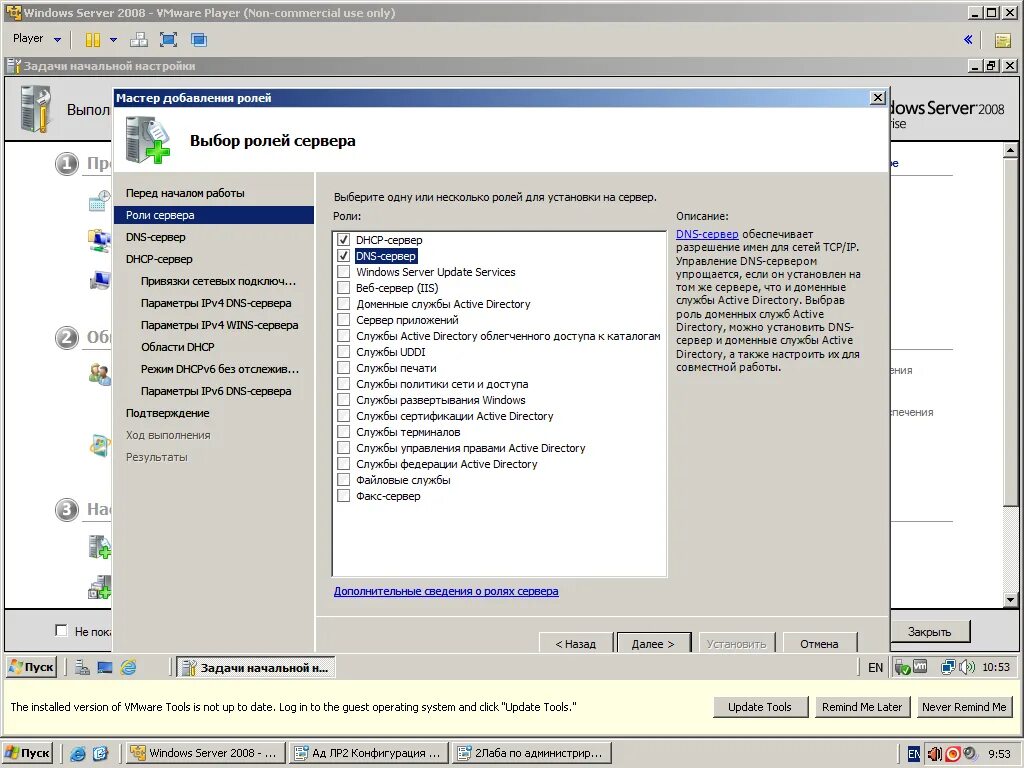
Task: Select Перед началом работы wizard step
Action: 185,193
